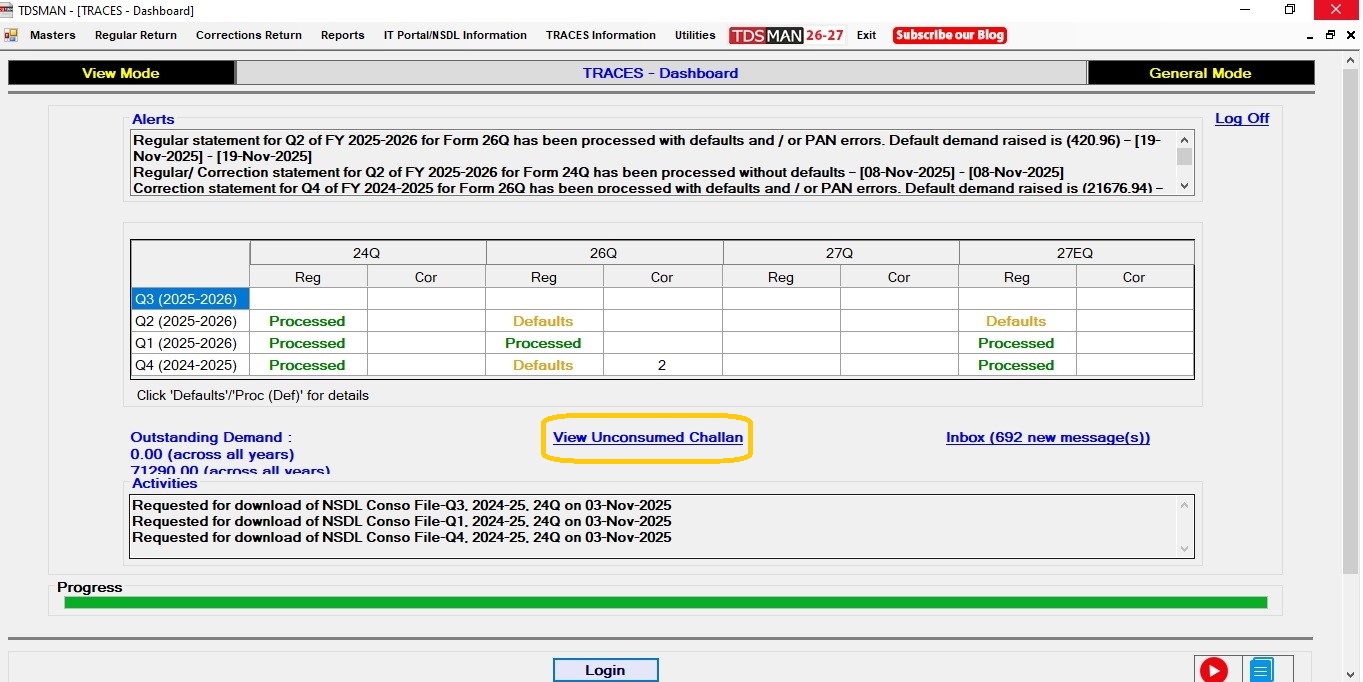Open the Utilities menu

tap(695, 35)
